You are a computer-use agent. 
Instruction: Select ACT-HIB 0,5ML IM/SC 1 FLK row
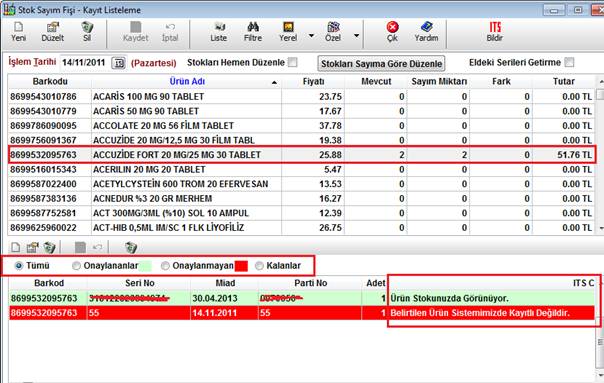click(x=302, y=228)
